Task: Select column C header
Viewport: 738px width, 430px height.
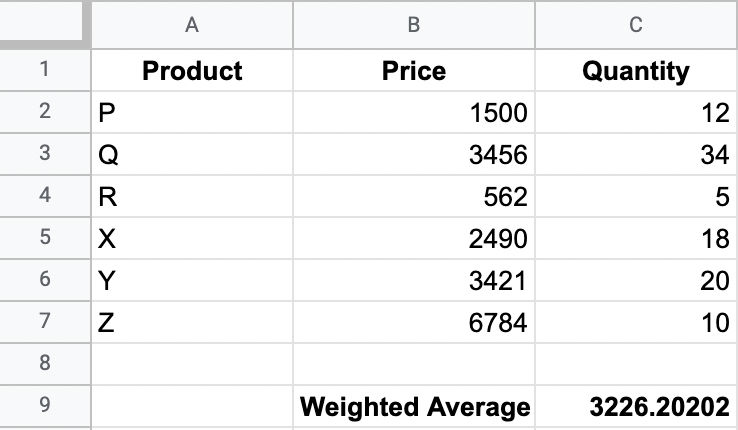Action: [636, 24]
